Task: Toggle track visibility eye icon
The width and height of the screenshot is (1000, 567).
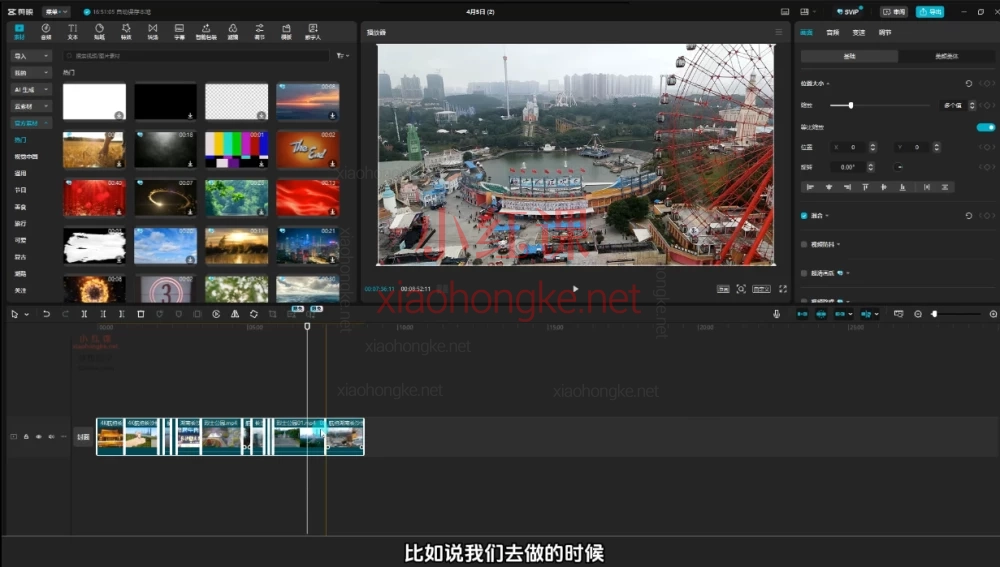Action: pyautogui.click(x=38, y=437)
